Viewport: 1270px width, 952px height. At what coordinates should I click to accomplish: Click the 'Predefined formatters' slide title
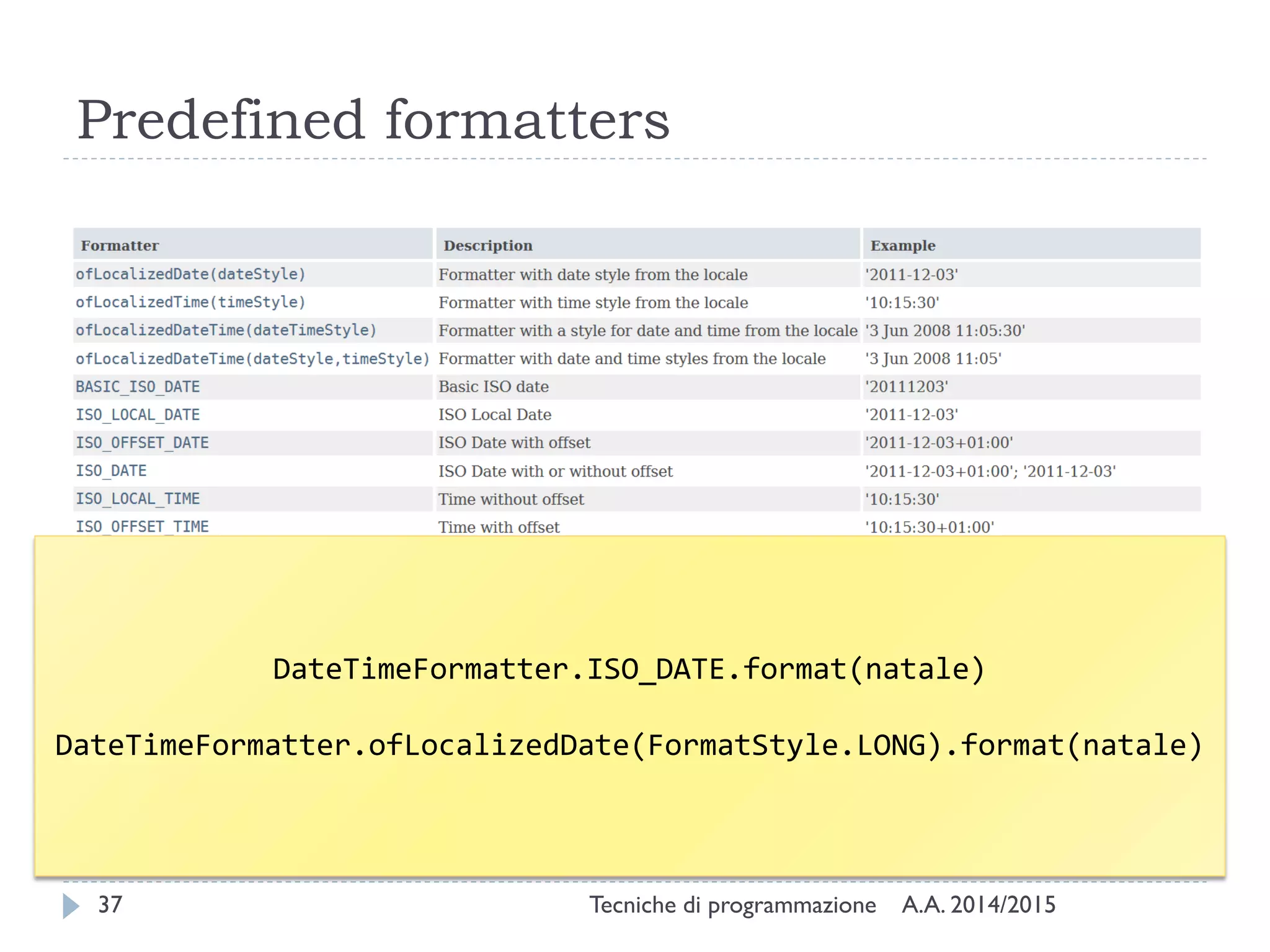tap(373, 120)
